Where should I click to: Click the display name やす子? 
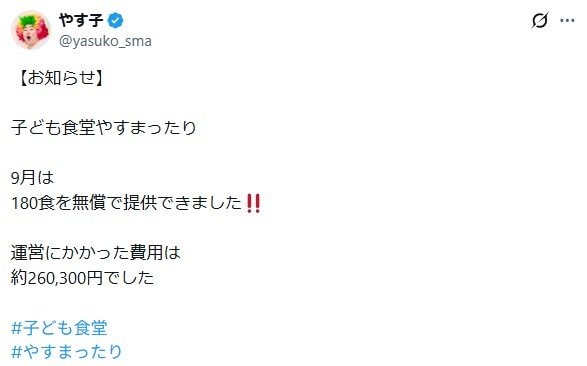pyautogui.click(x=81, y=20)
